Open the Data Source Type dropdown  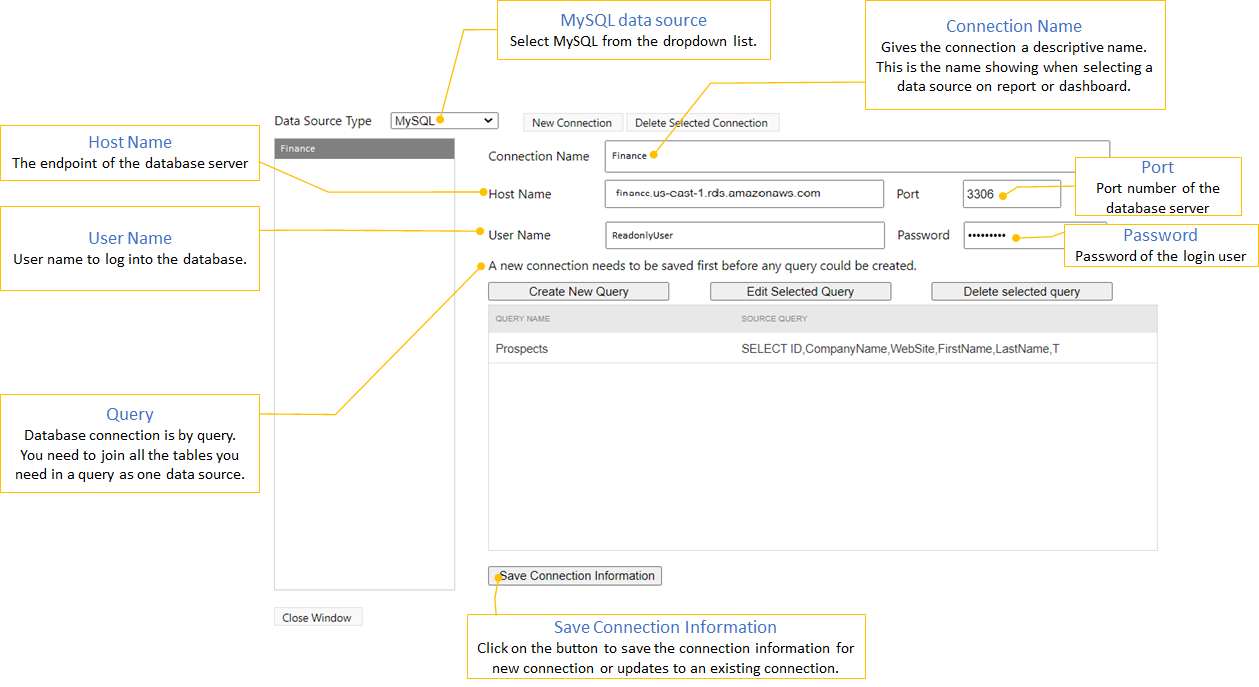tap(444, 121)
